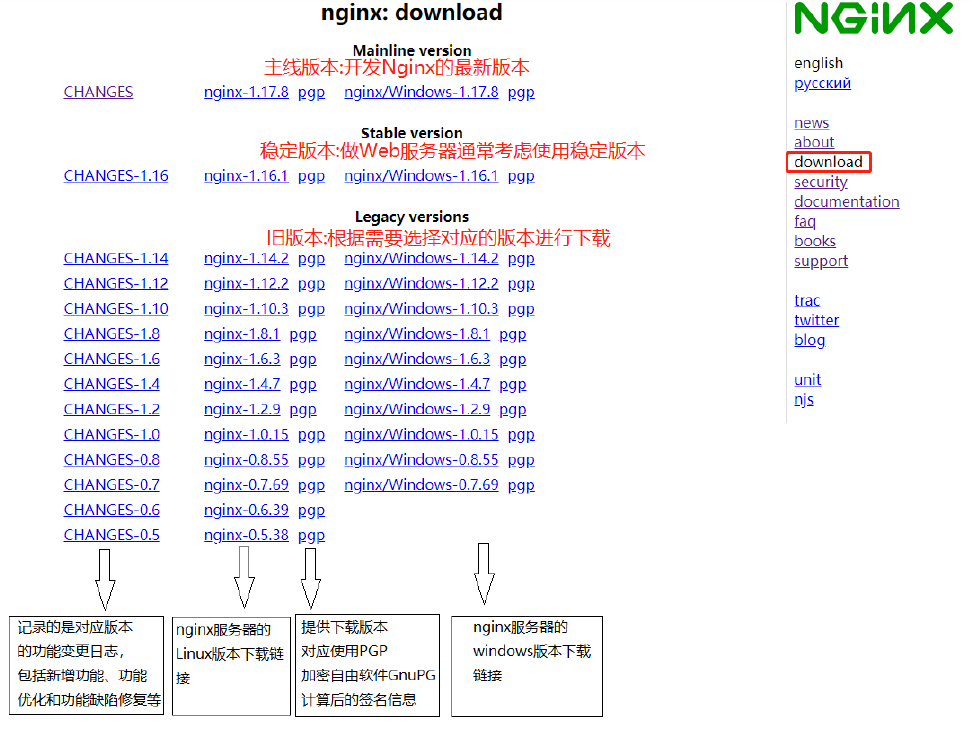Select download in the sidebar menu
The width and height of the screenshot is (972, 736).
point(828,162)
